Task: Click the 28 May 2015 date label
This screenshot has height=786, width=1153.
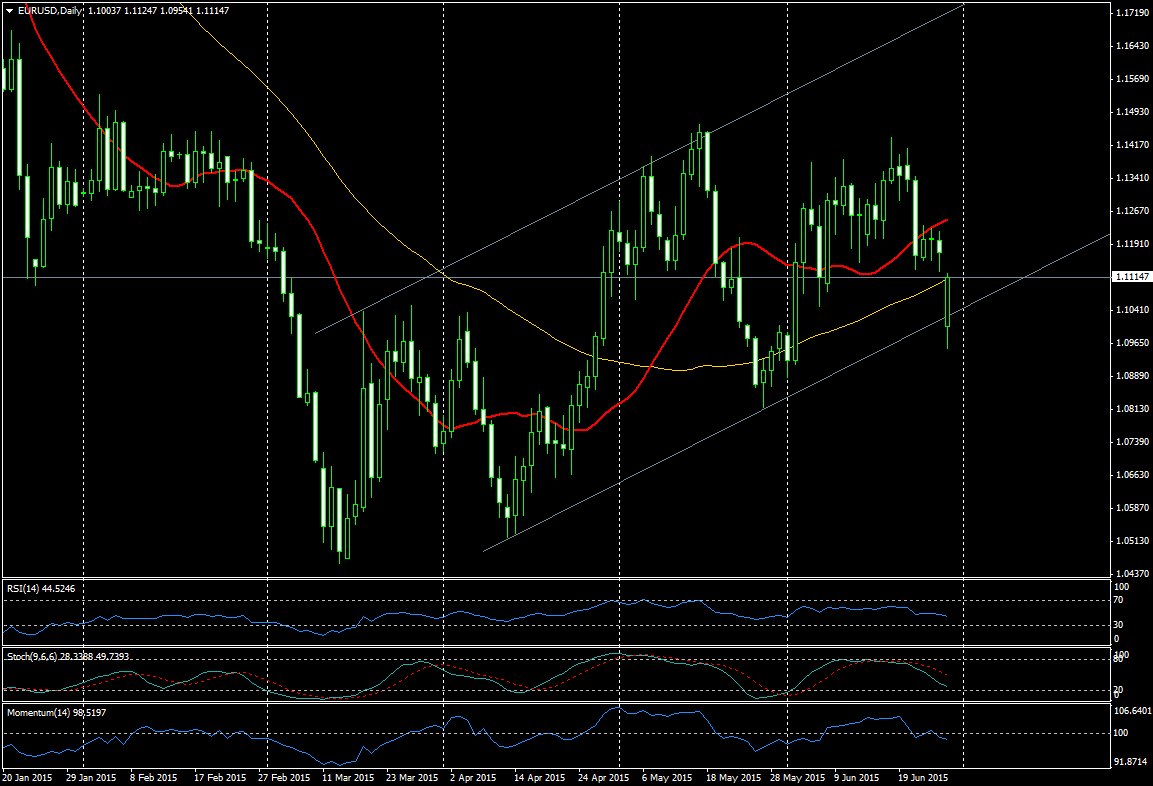Action: coord(795,777)
